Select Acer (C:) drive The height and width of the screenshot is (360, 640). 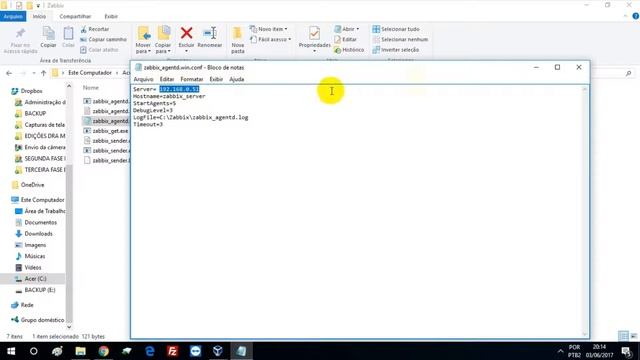point(31,279)
